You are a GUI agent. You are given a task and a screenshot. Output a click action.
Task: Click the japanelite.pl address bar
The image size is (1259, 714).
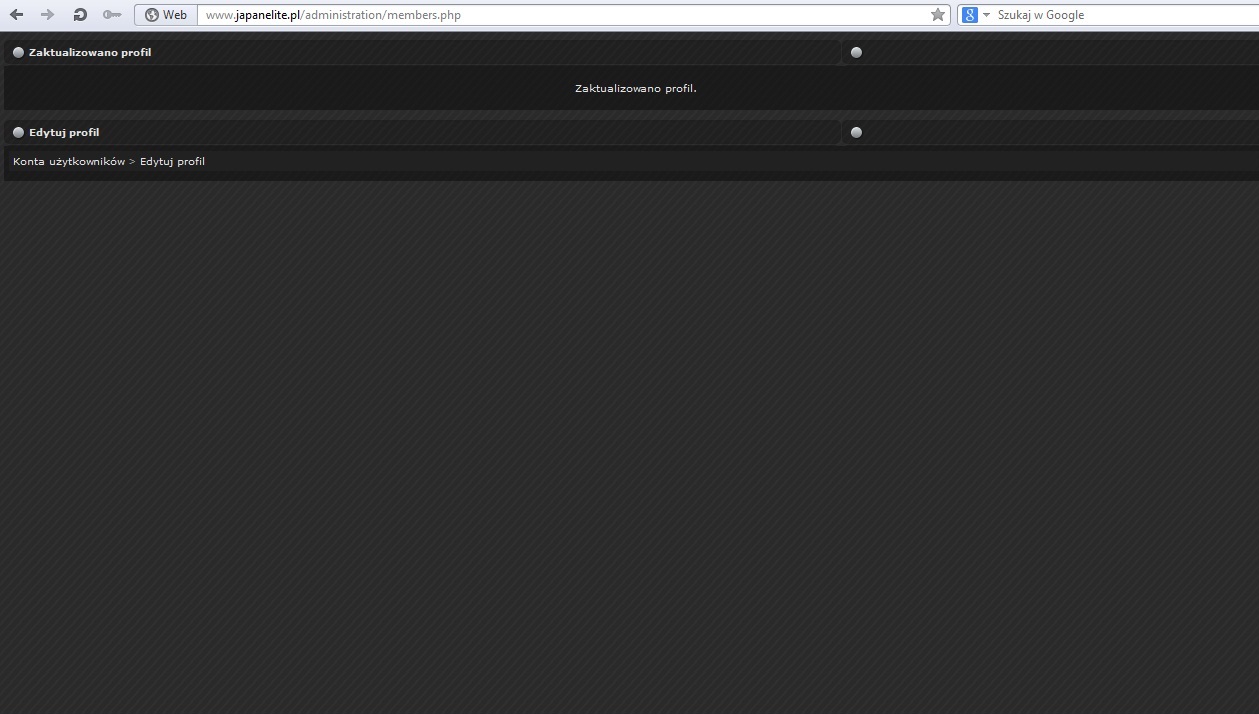point(560,15)
